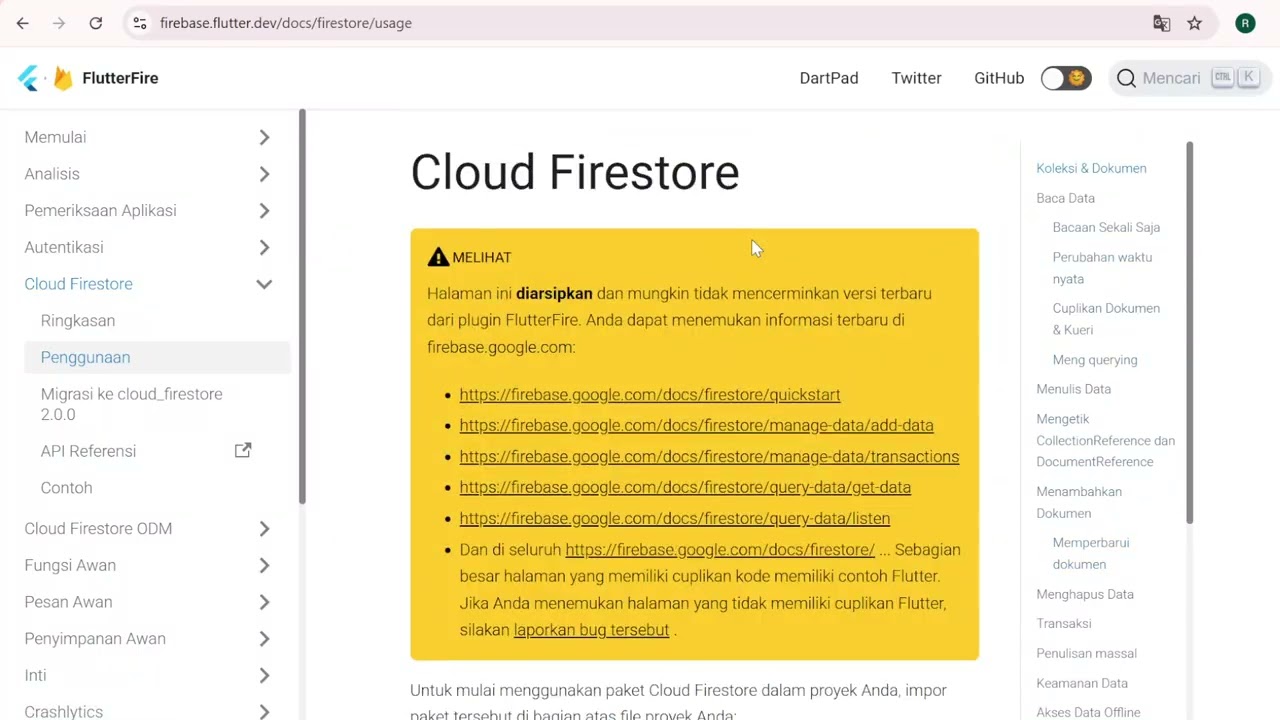The image size is (1280, 720).
Task: Open the firestore/quickstart link
Action: [650, 395]
